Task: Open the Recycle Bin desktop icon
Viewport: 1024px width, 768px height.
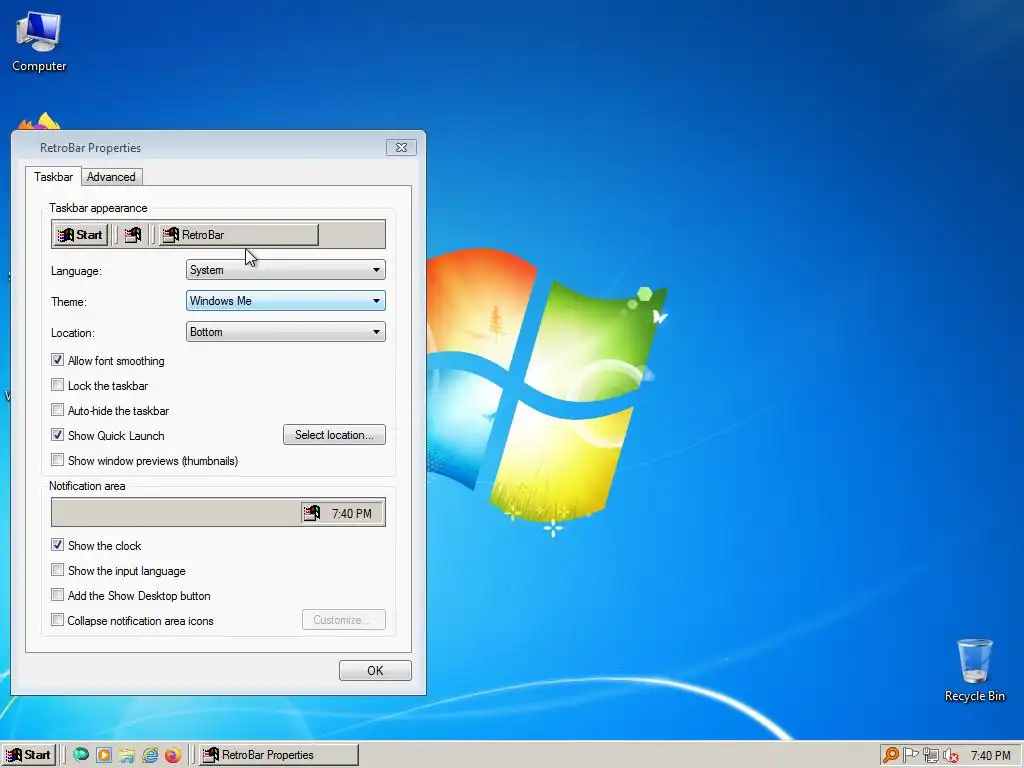Action: pos(974,670)
